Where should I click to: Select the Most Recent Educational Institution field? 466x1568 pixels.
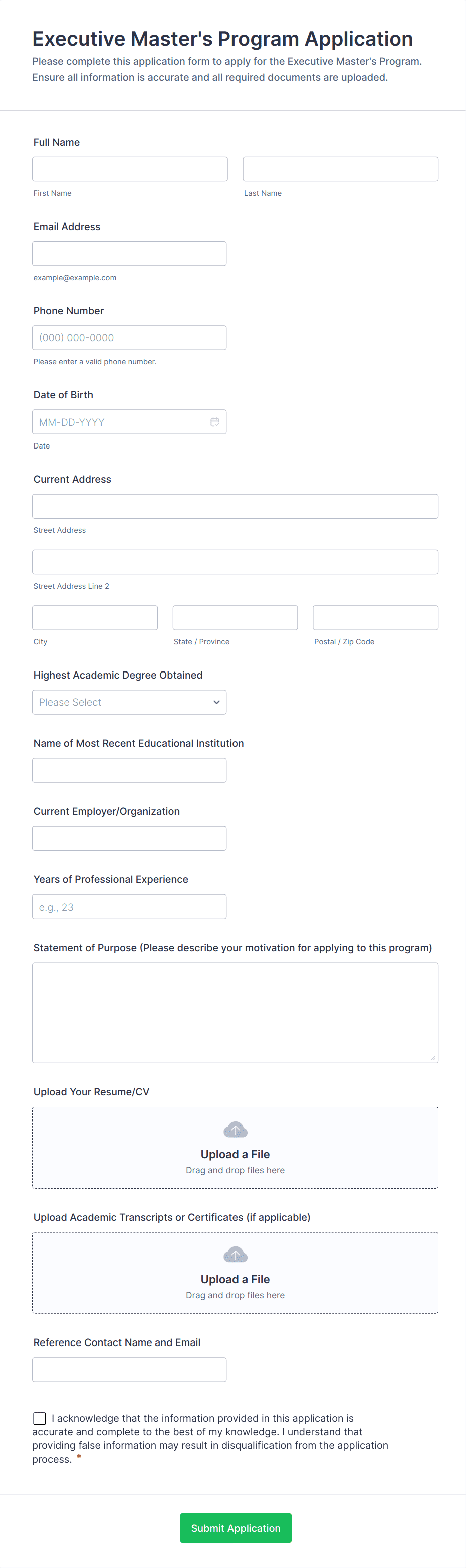tap(129, 770)
